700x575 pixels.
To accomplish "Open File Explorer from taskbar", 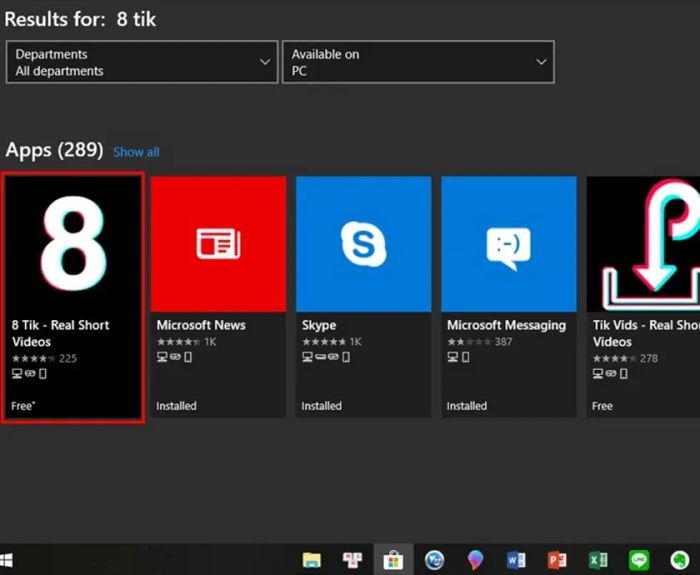I will pyautogui.click(x=312, y=560).
